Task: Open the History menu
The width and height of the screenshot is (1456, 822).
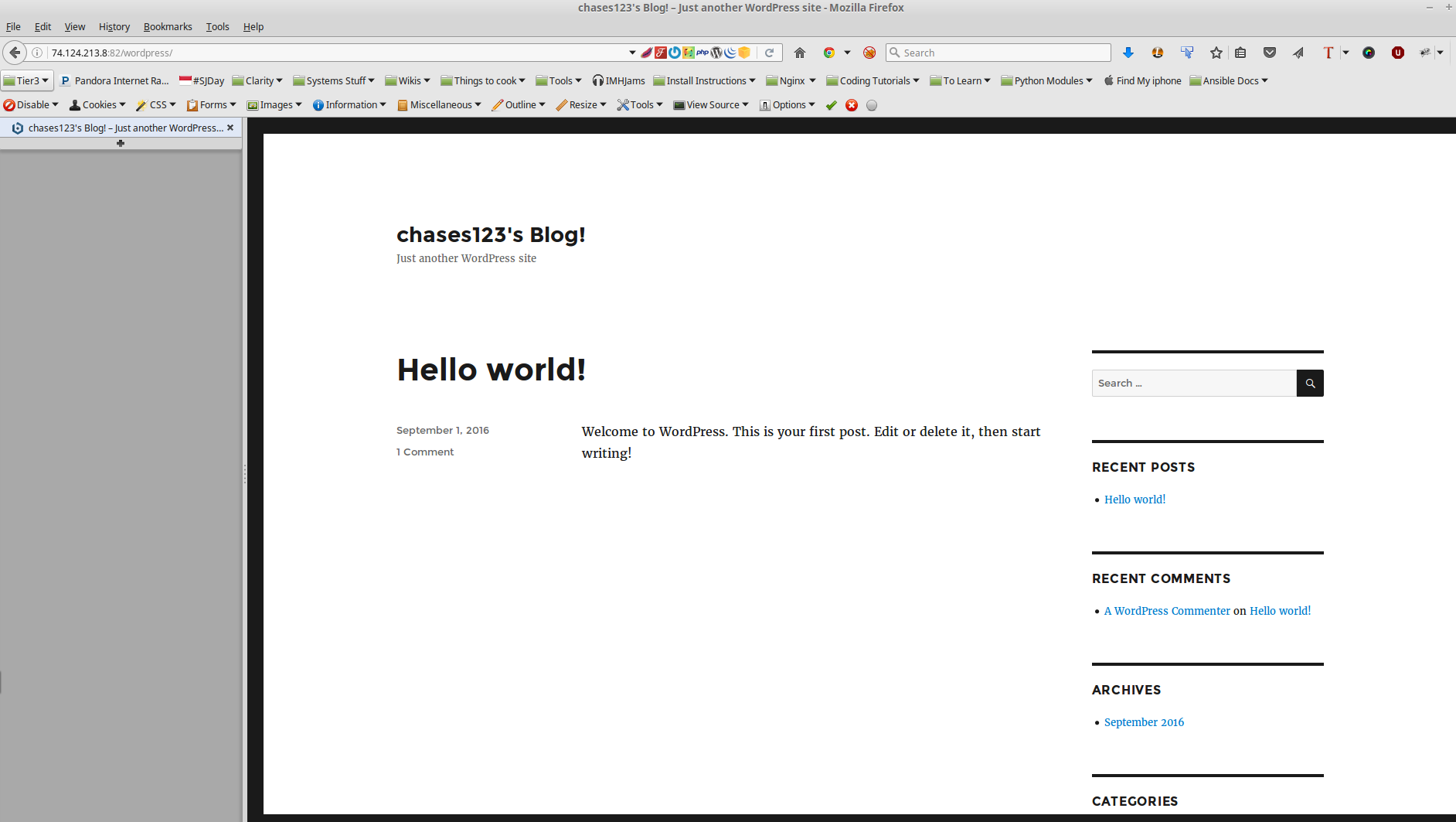Action: [114, 26]
